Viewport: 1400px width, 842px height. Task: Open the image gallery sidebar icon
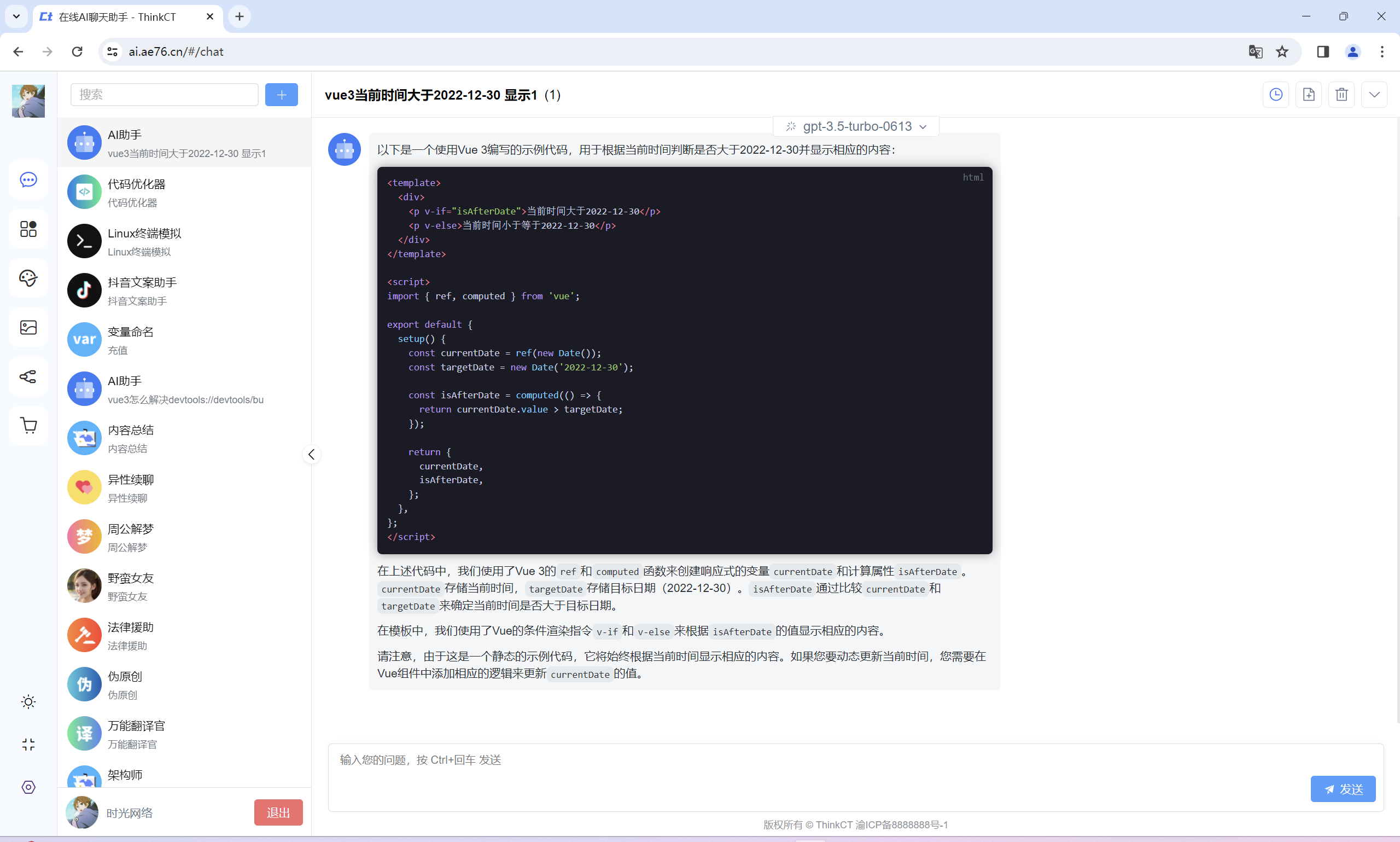click(28, 327)
